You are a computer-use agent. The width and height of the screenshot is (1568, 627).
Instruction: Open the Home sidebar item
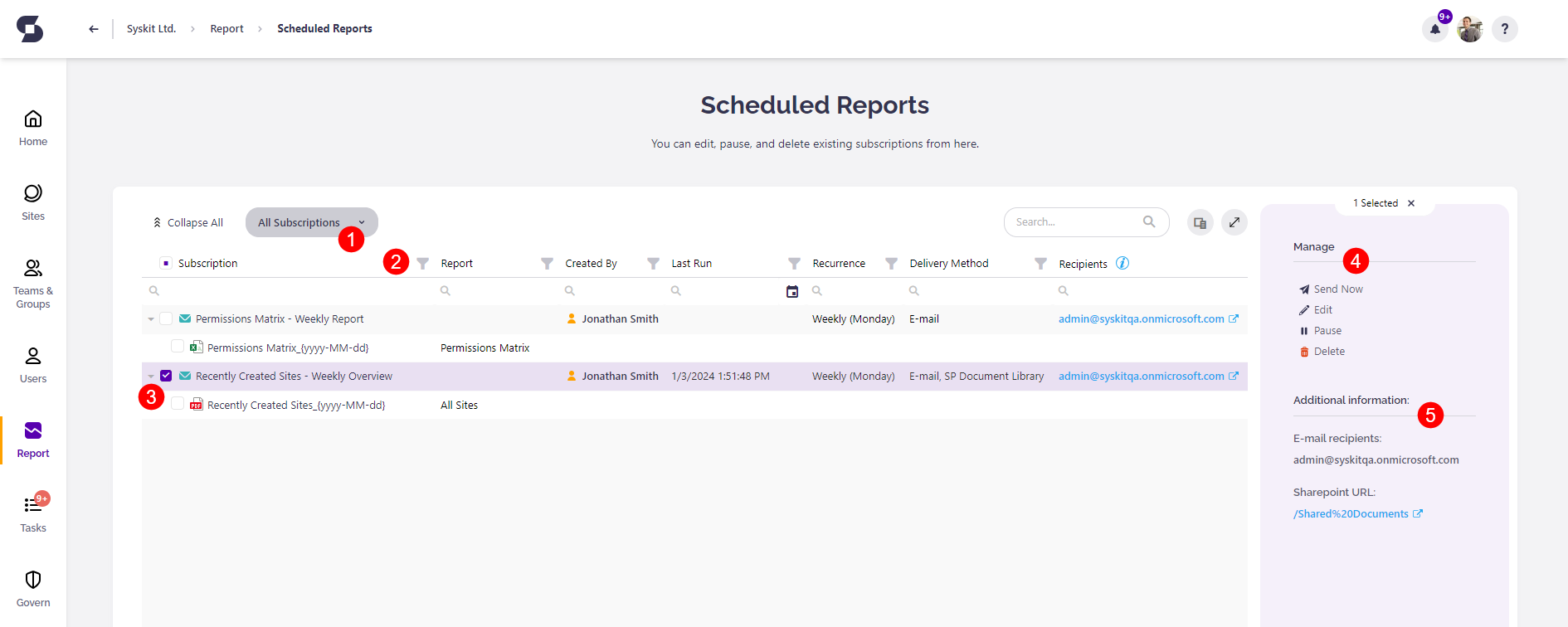pyautogui.click(x=33, y=129)
